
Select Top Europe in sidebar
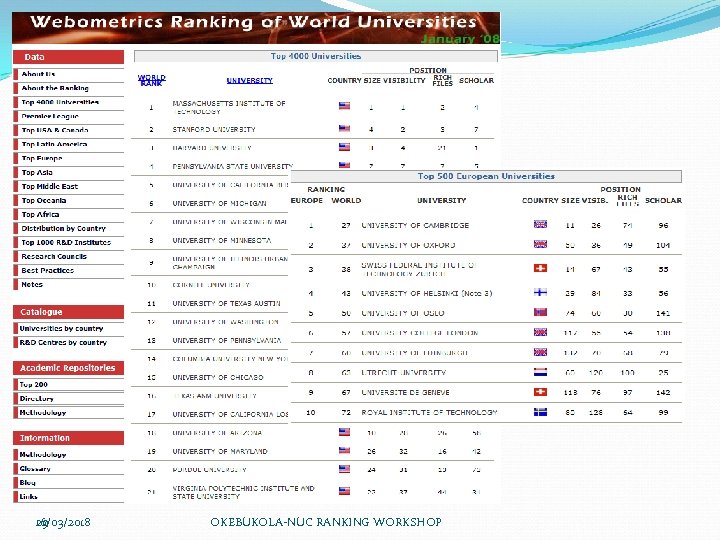click(x=42, y=158)
